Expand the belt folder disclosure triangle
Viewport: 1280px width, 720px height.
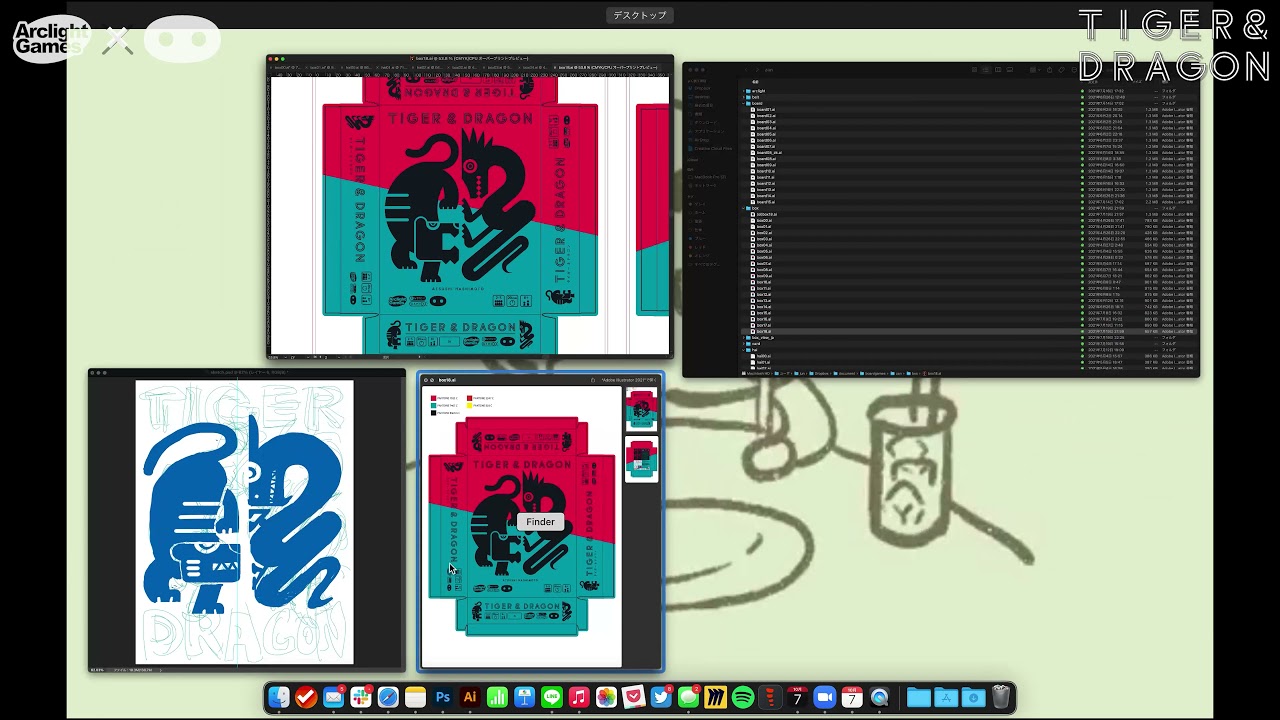(744, 97)
